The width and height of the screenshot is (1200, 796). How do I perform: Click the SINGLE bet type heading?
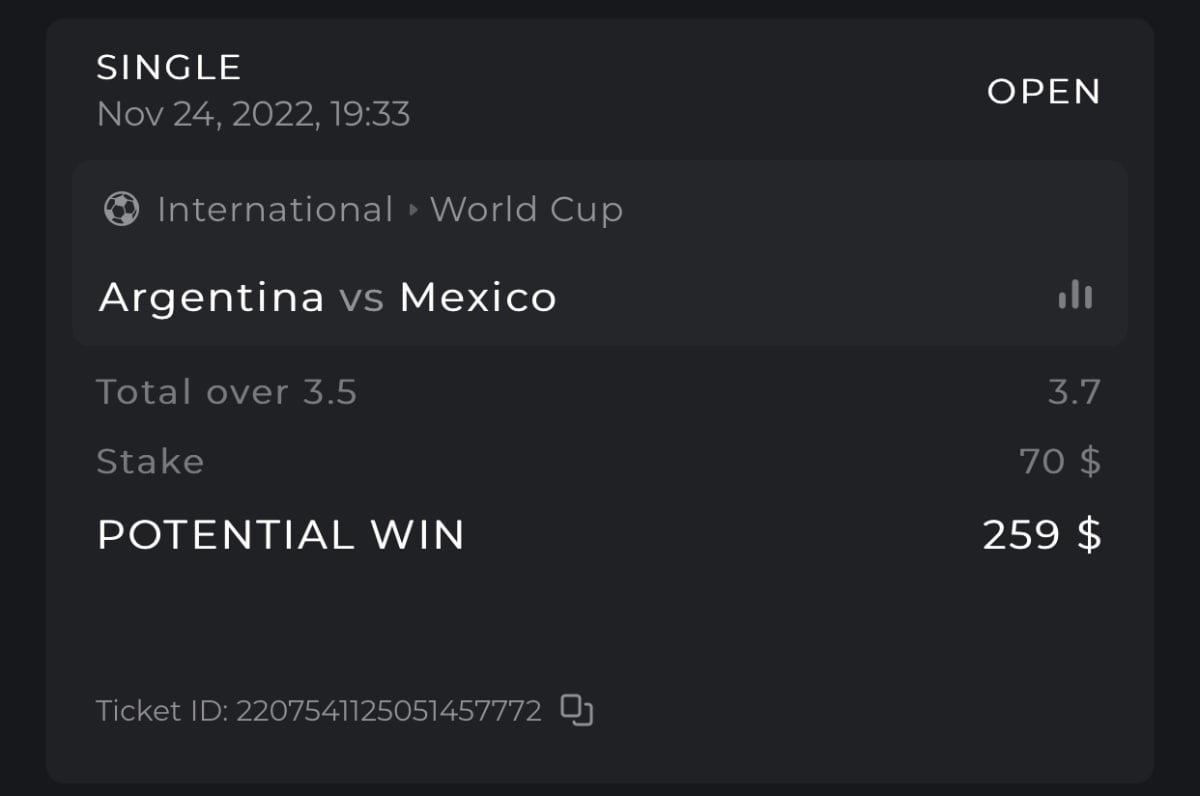point(169,67)
